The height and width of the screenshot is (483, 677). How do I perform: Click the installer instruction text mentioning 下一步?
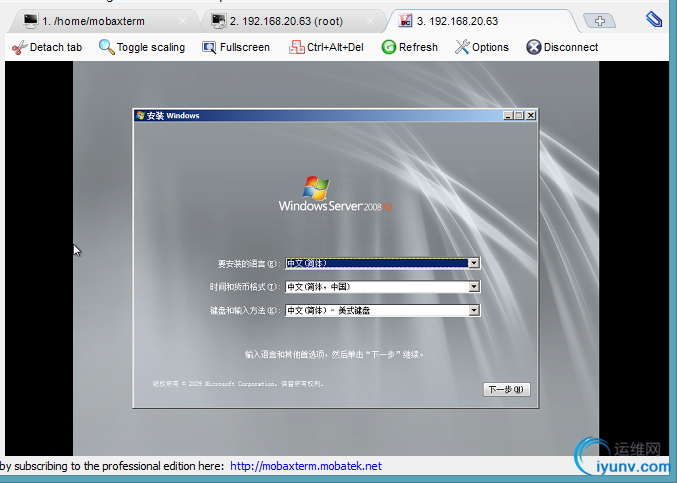pyautogui.click(x=335, y=355)
